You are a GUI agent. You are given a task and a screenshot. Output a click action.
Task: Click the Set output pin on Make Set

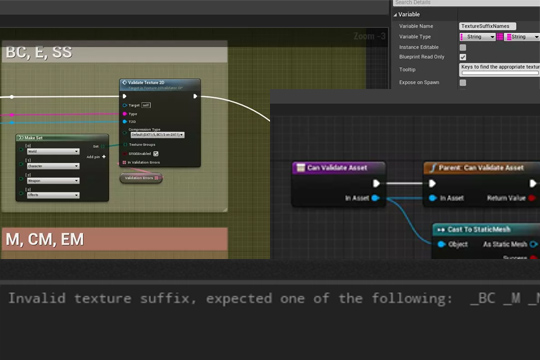103,146
